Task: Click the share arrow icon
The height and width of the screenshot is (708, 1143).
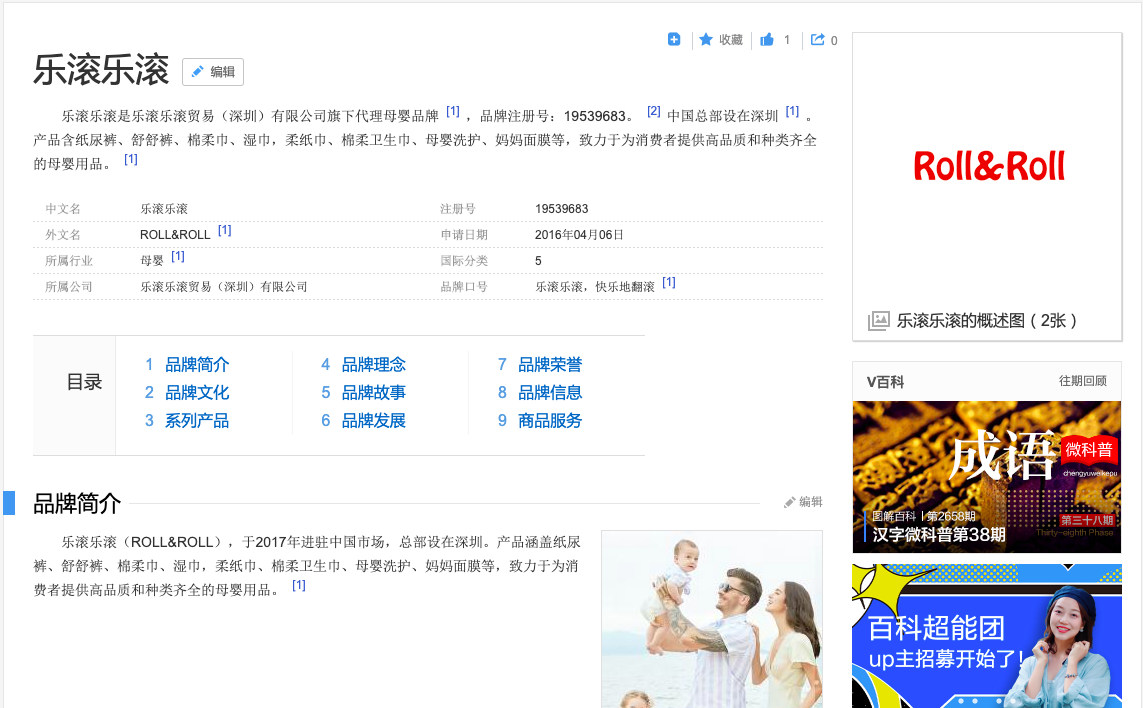Action: (x=818, y=39)
